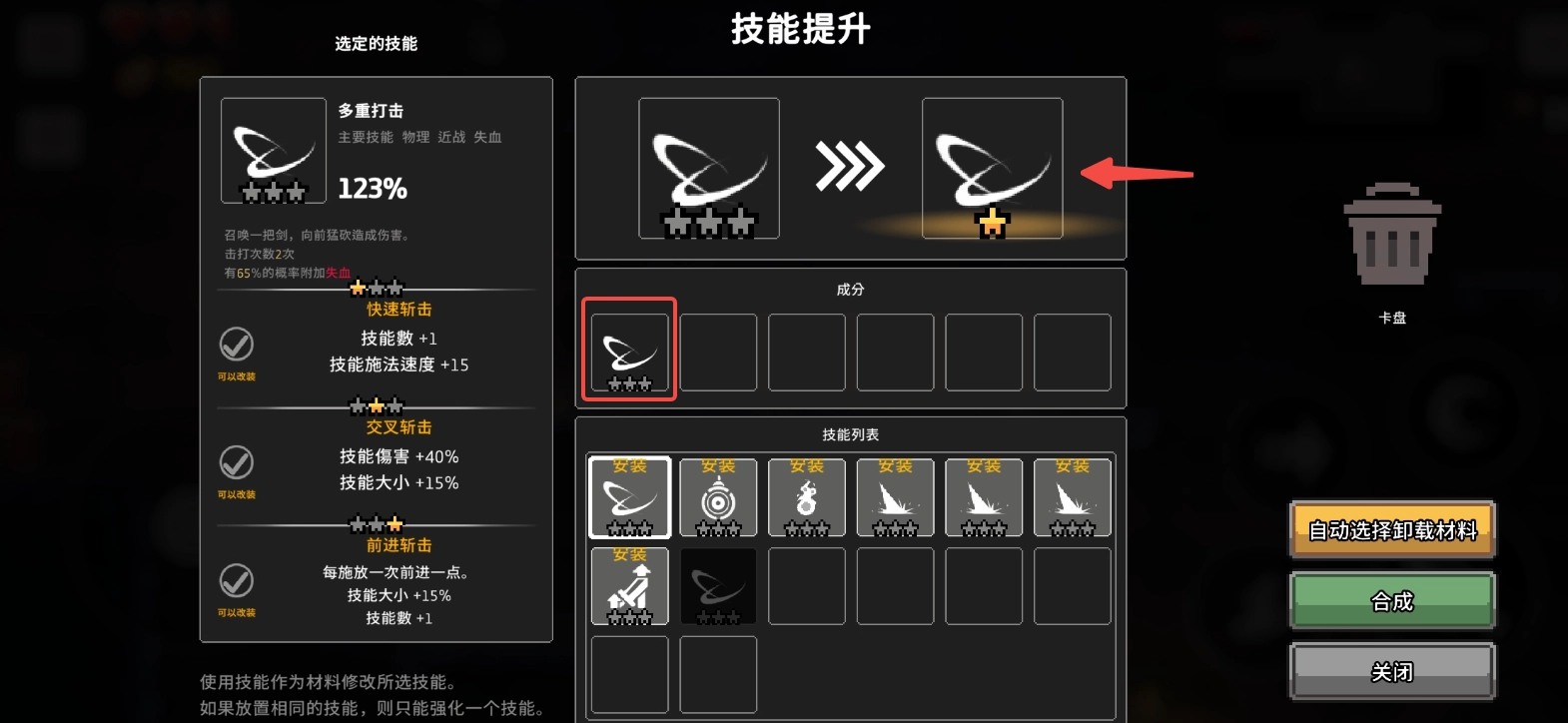Click the 自动选择卸载材料 button
Screen dimensions: 1568x723
coord(1392,530)
